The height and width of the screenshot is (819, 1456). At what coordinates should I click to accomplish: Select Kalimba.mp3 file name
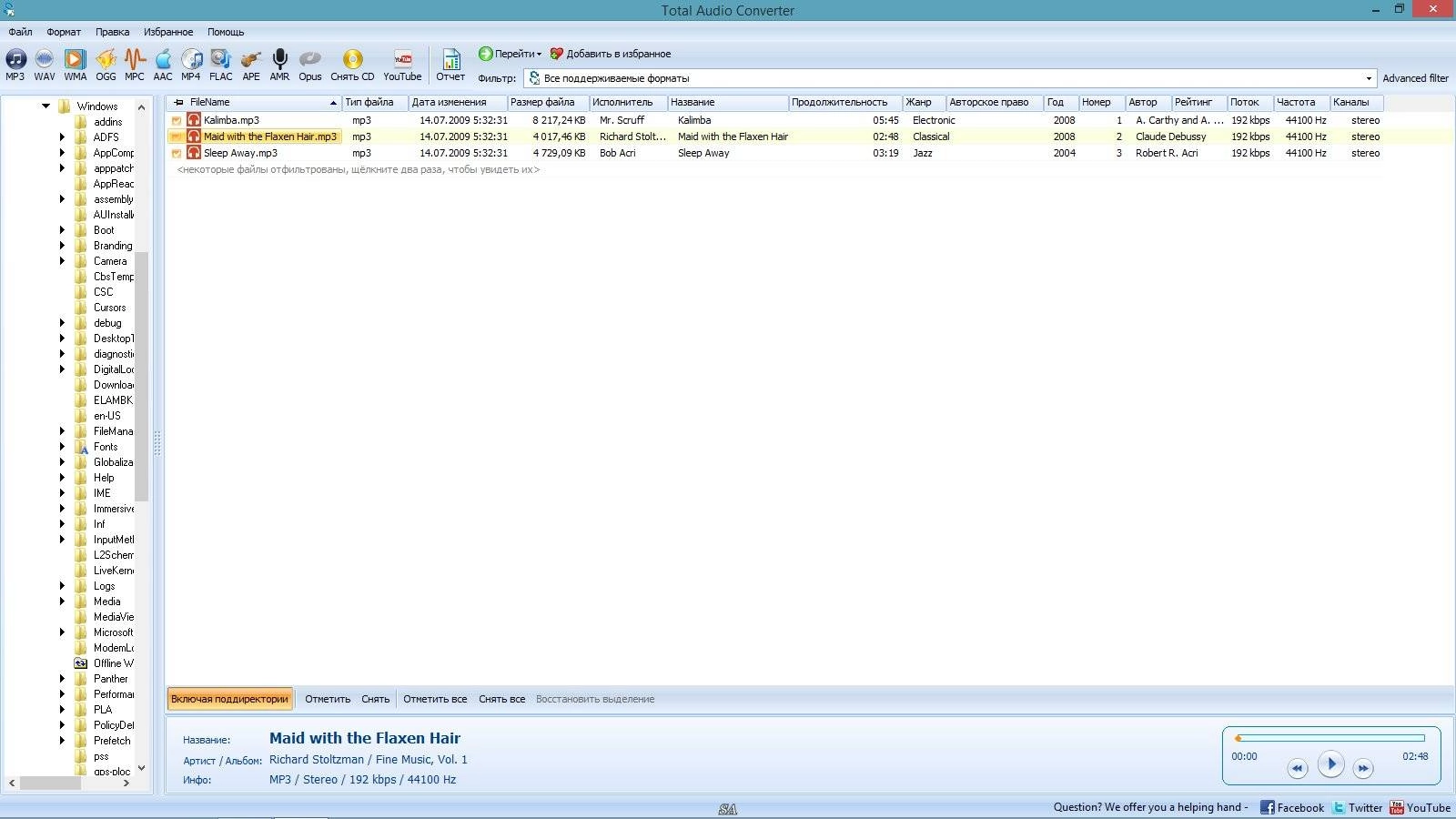click(231, 120)
